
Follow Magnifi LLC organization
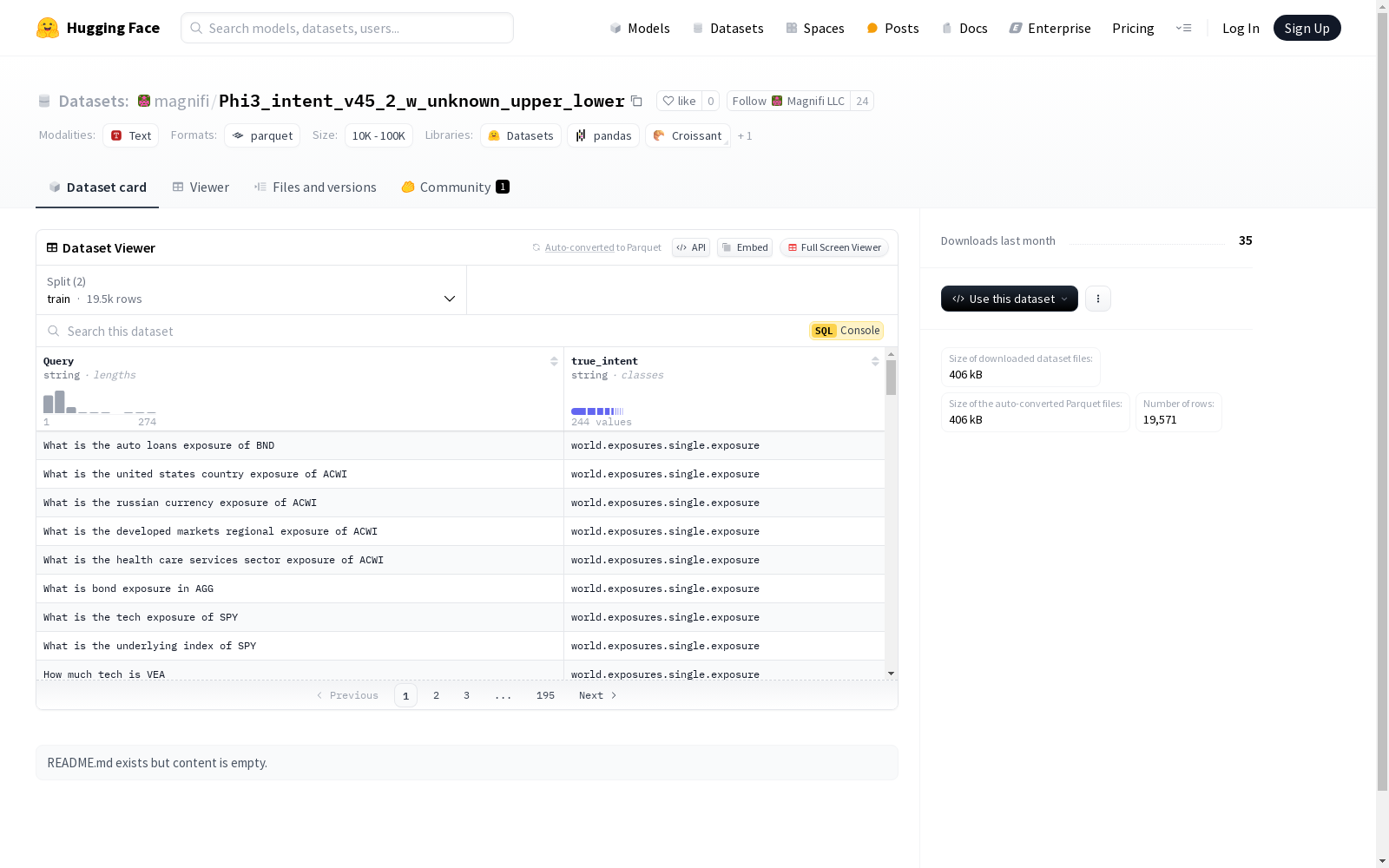788,101
